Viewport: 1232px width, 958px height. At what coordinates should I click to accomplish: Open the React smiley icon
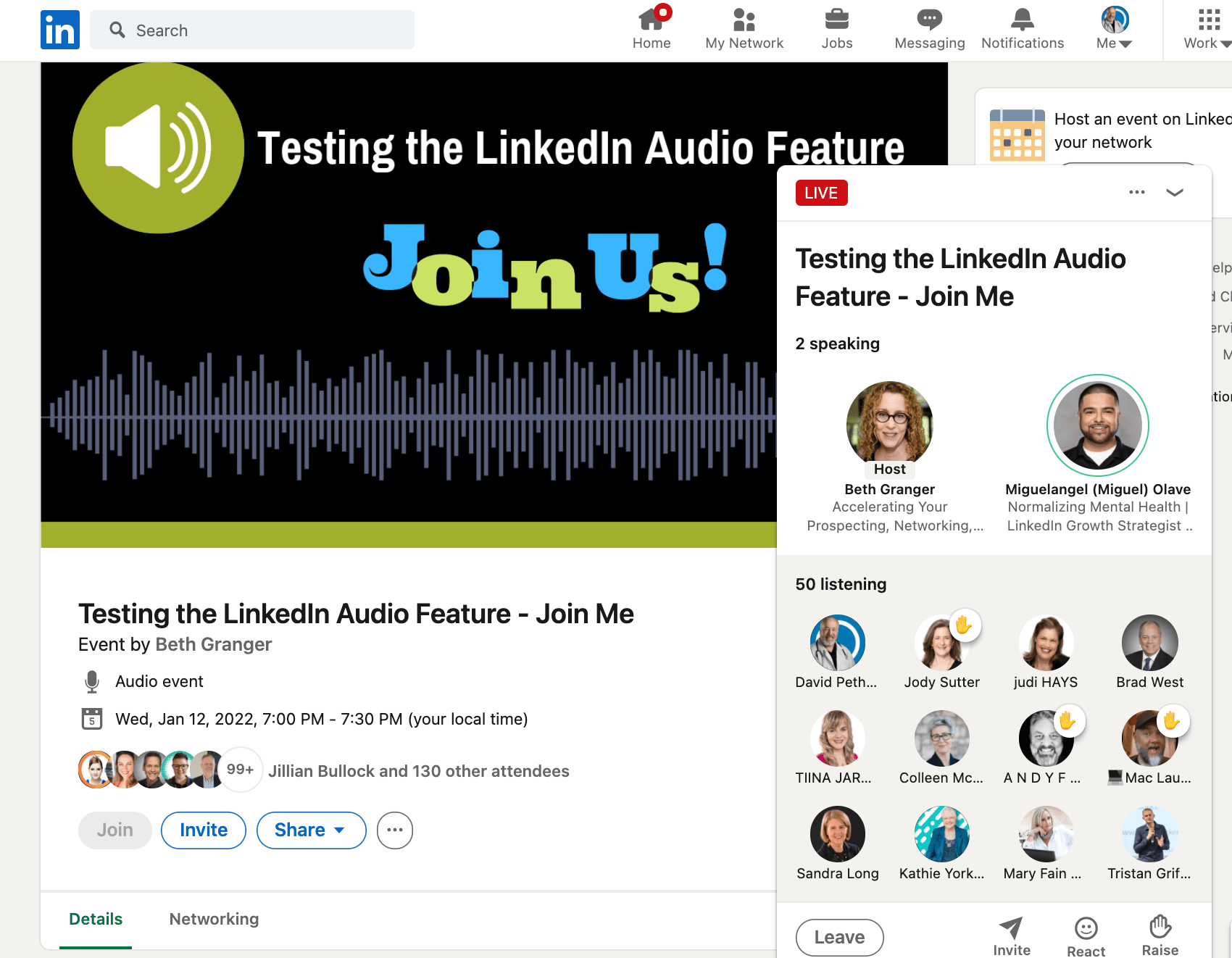click(x=1086, y=928)
